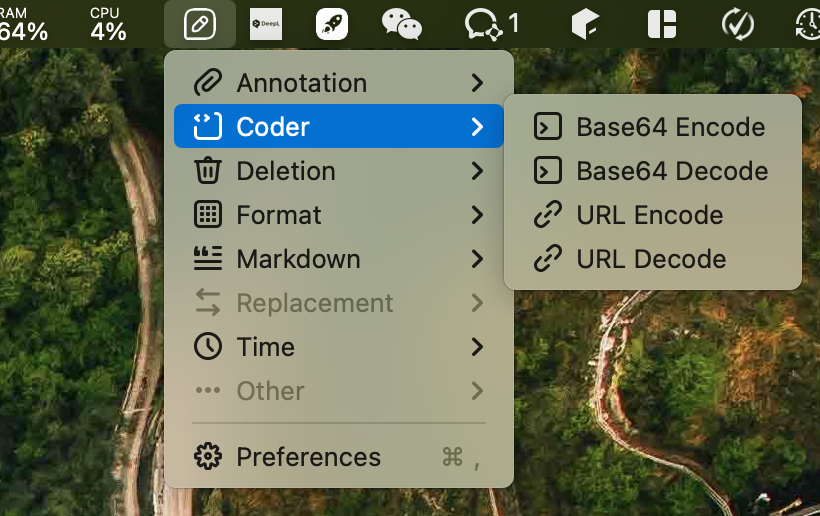The image size is (820, 516).
Task: Open the DeepL menu bar icon
Action: (266, 24)
